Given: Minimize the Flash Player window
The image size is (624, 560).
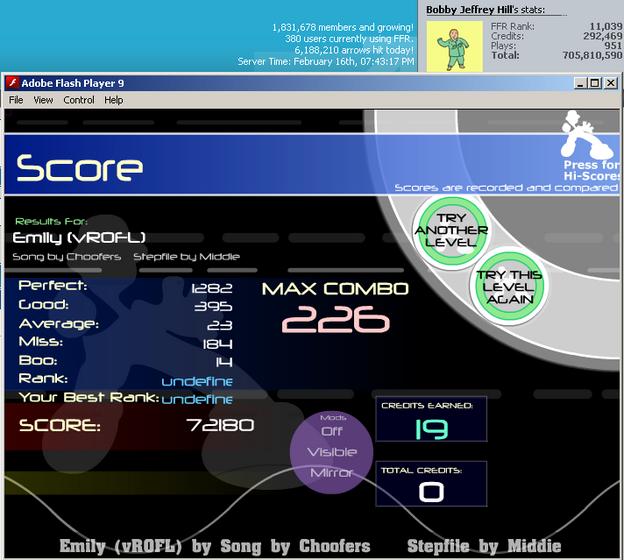Looking at the screenshot, I should (581, 83).
